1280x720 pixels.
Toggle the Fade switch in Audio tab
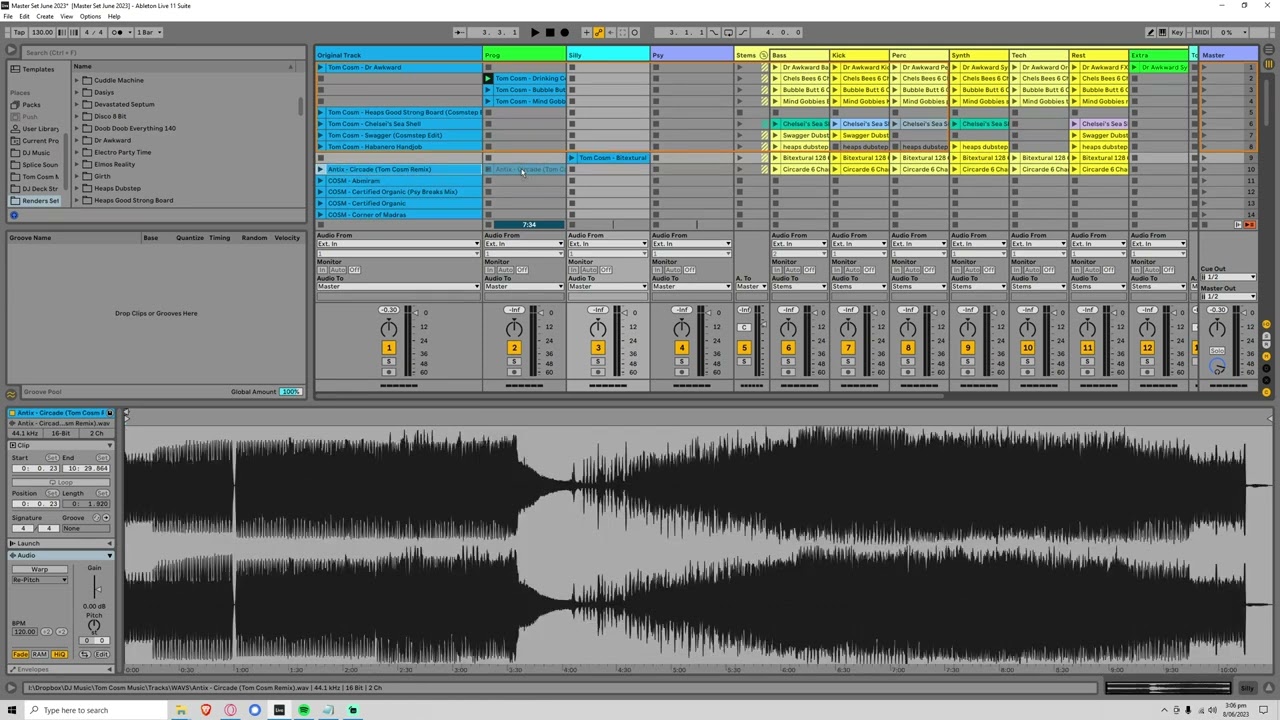coord(20,654)
